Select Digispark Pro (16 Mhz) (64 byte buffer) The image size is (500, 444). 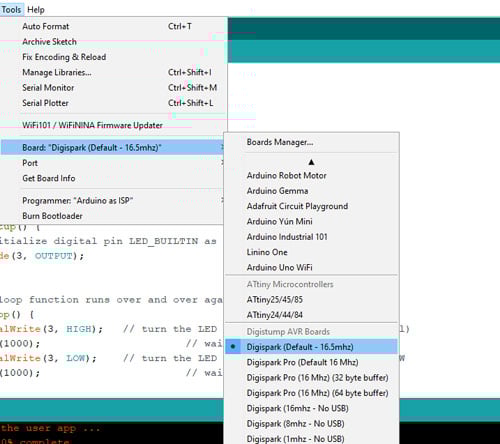click(x=312, y=393)
